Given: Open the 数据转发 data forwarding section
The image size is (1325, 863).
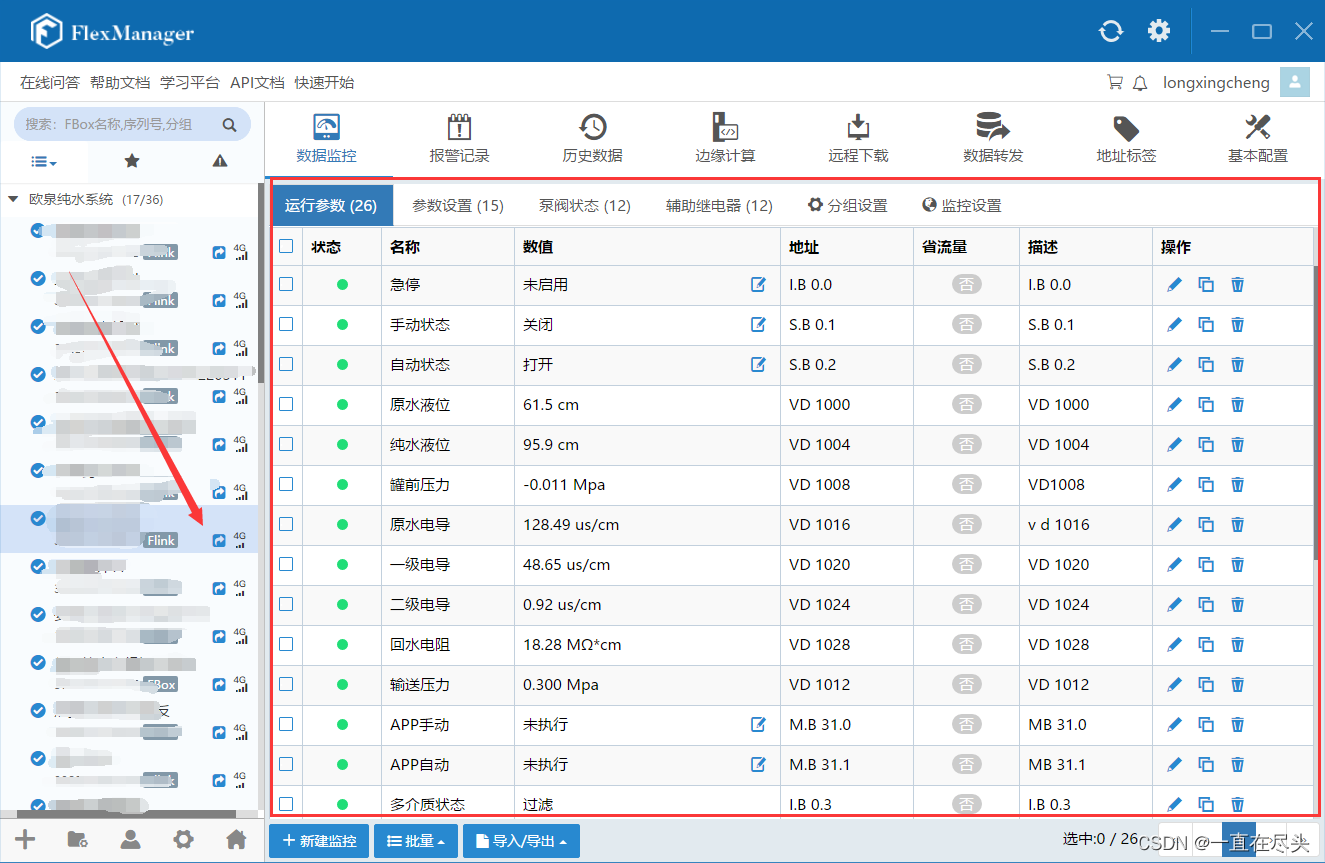Looking at the screenshot, I should click(992, 139).
